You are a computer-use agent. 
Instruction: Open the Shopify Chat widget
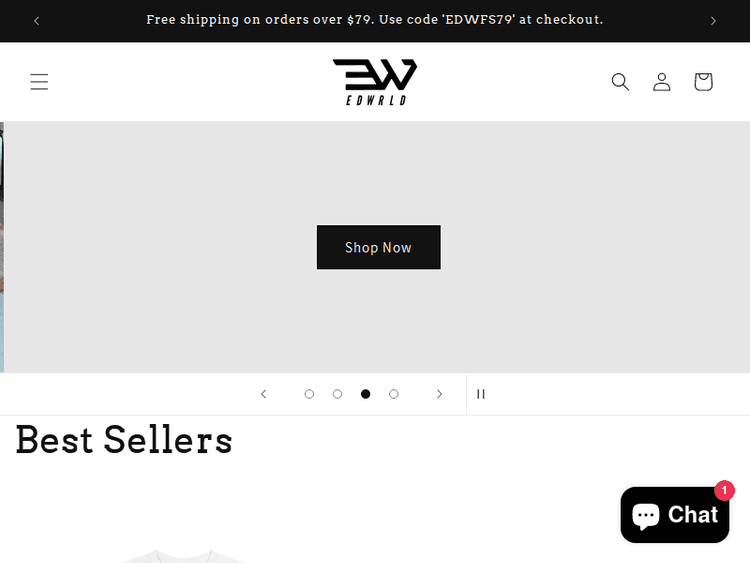[x=675, y=515]
